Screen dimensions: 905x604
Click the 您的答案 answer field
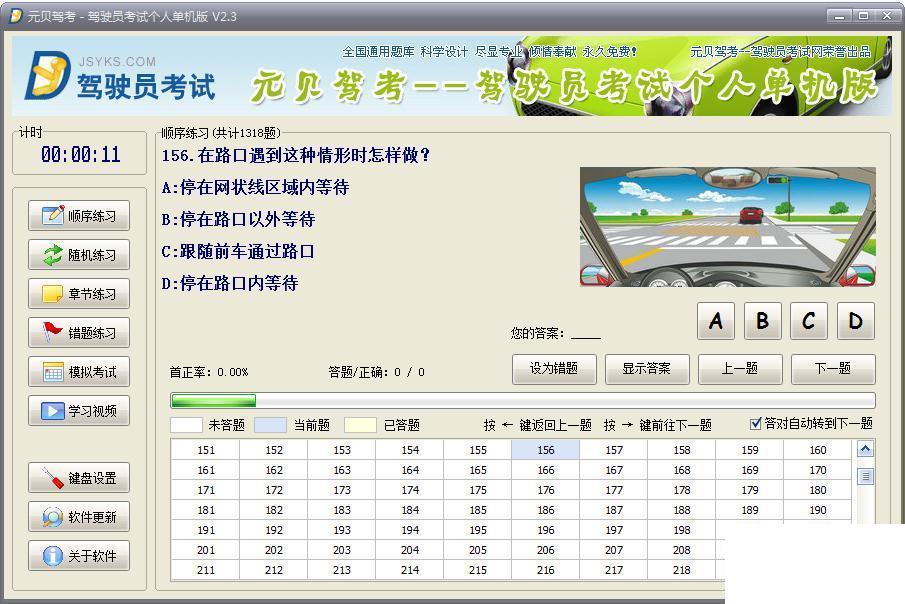585,334
